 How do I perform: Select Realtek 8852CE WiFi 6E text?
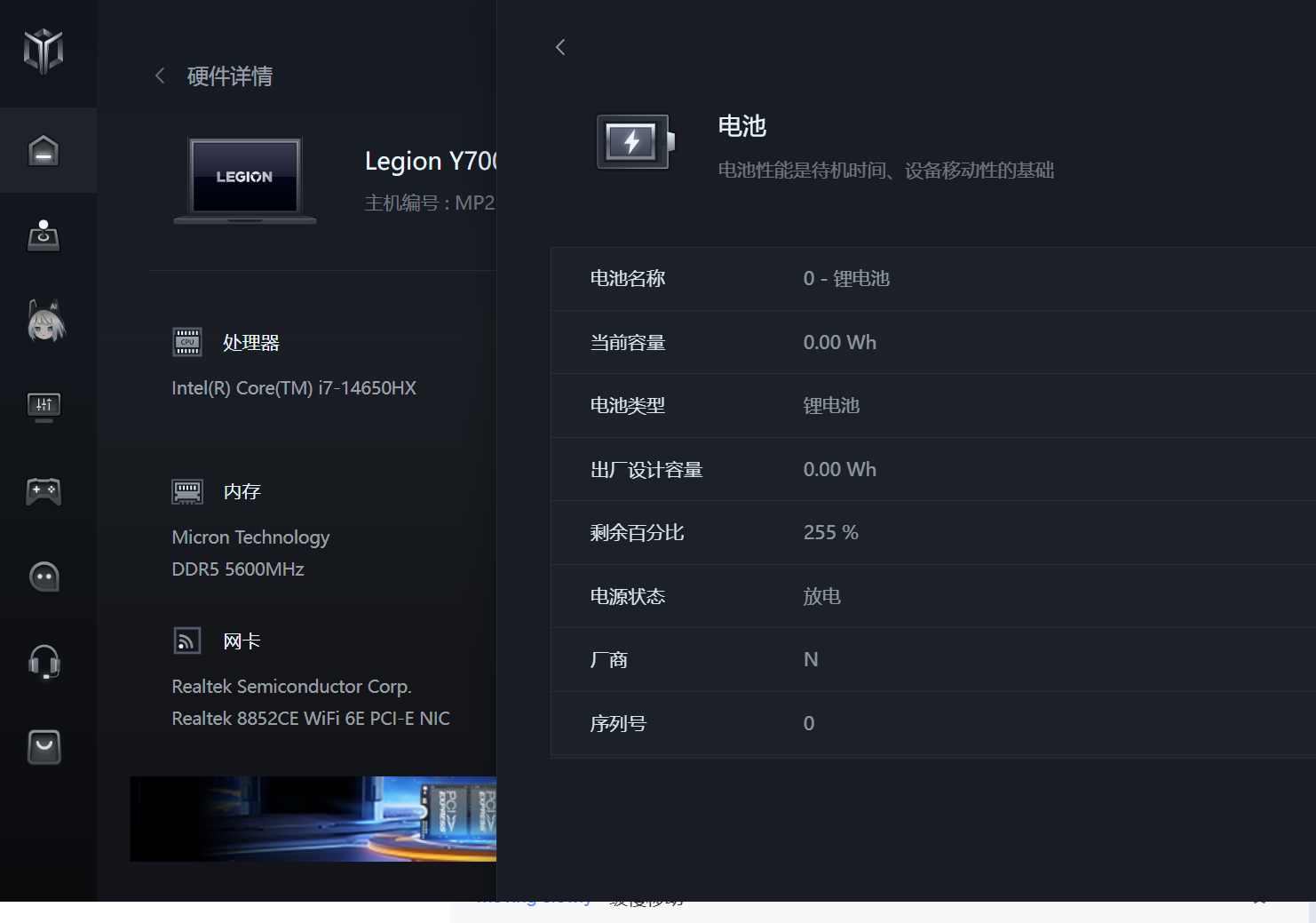311,719
